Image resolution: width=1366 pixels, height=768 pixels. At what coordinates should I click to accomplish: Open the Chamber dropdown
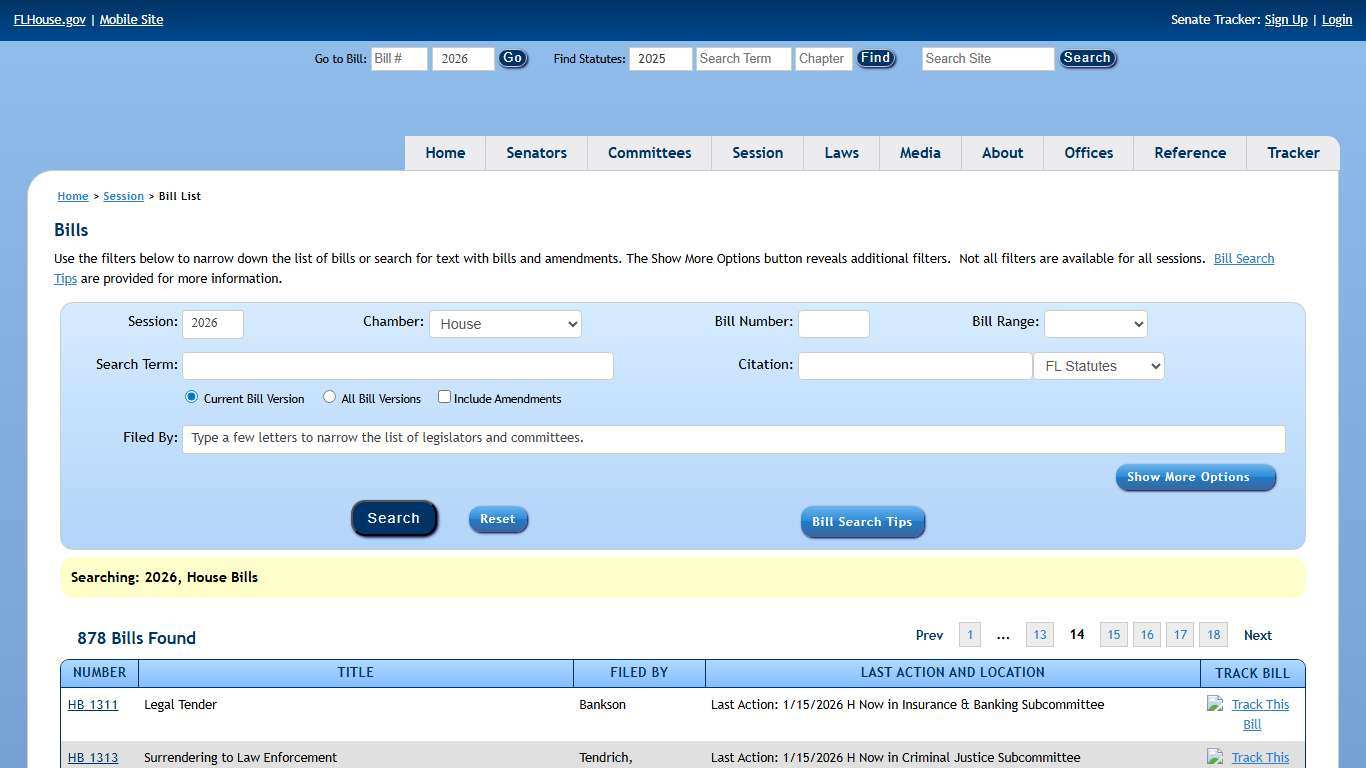(x=505, y=324)
